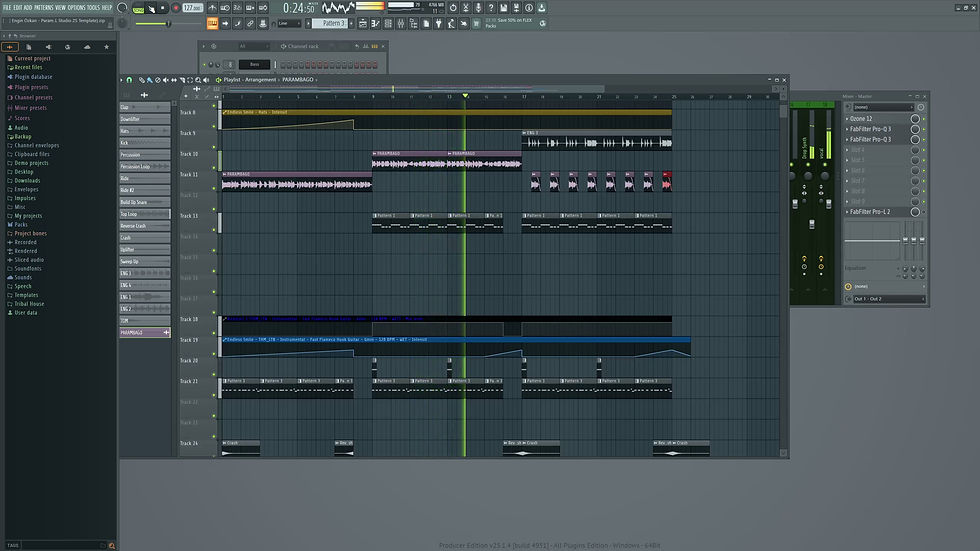Screen dimensions: 980x551
Task: Select the playlist Mute tool
Action: [166, 80]
